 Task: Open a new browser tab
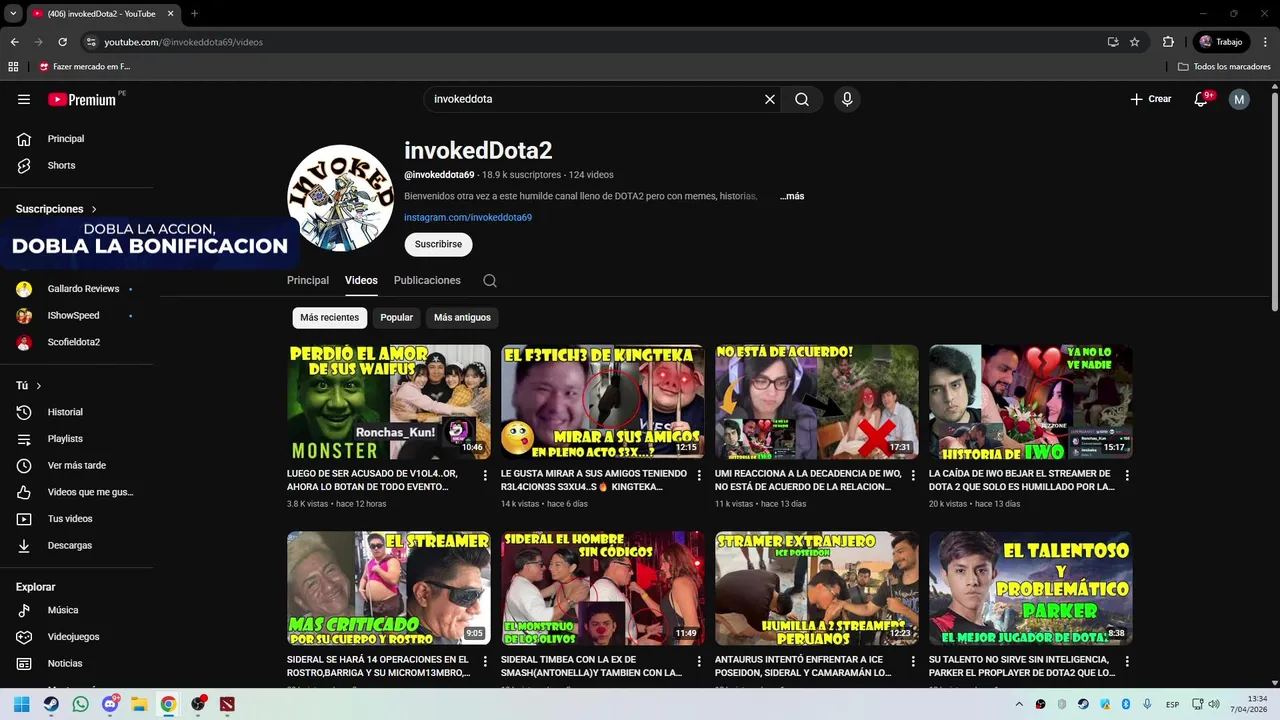(194, 14)
